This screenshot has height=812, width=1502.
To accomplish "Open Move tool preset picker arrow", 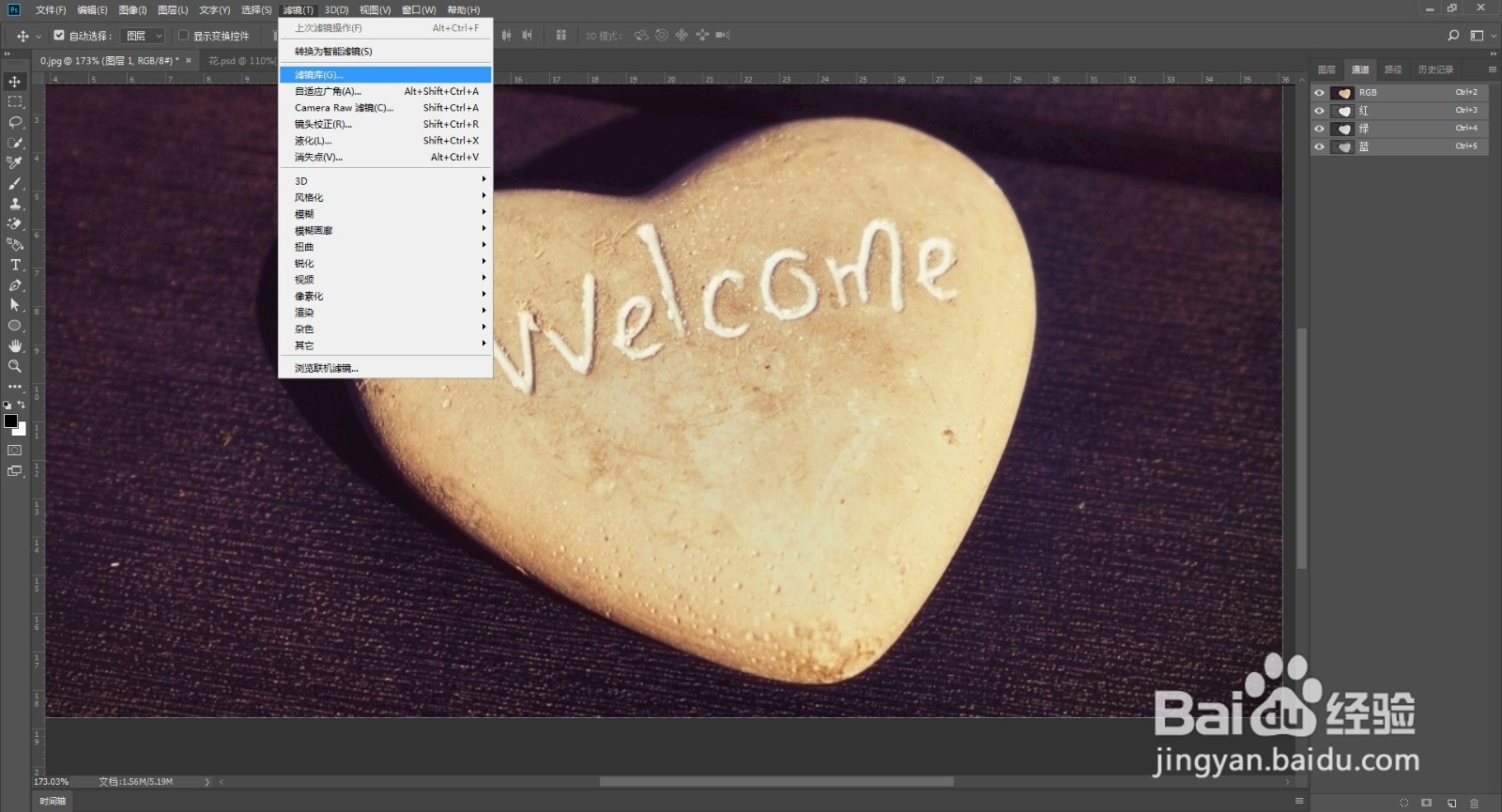I will [x=38, y=36].
